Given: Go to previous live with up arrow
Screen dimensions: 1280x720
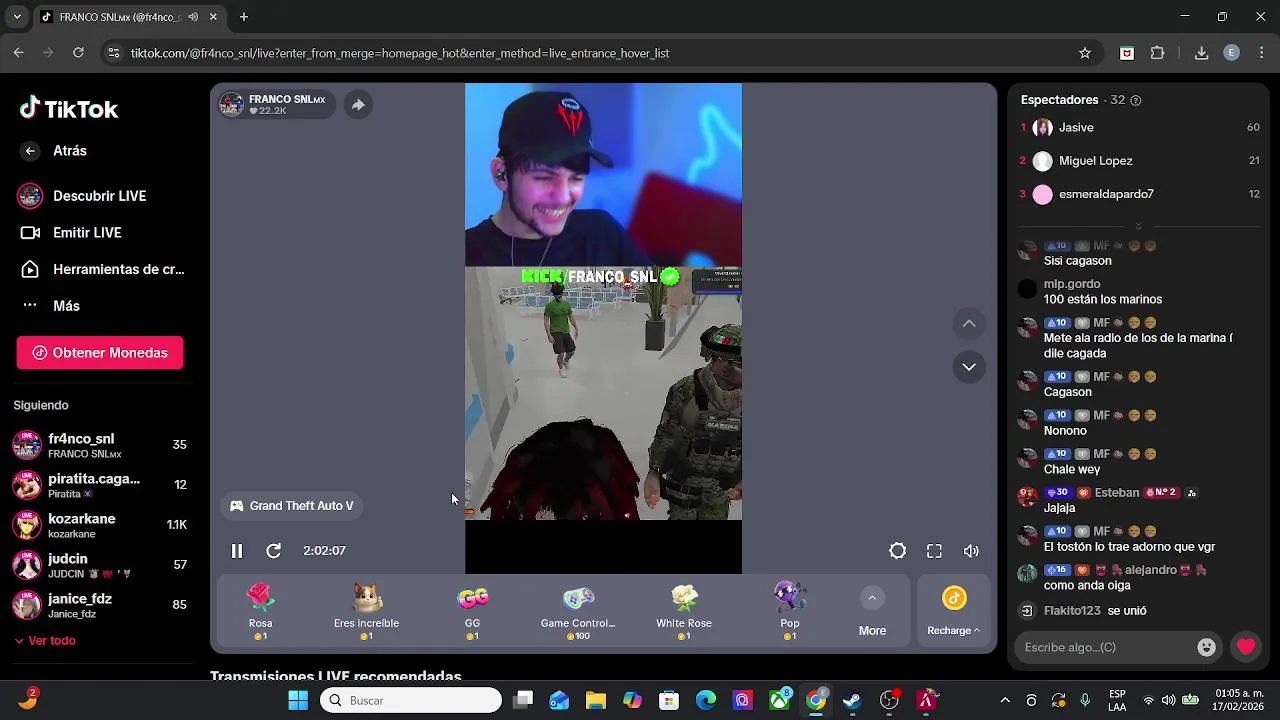Looking at the screenshot, I should pyautogui.click(x=969, y=324).
